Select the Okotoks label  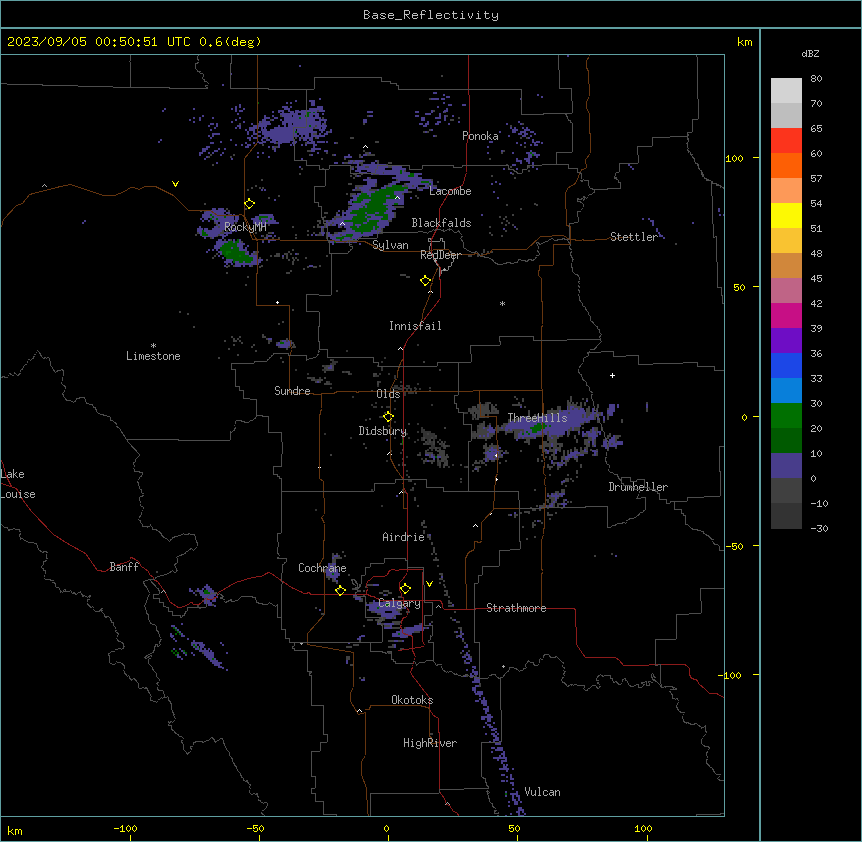tap(412, 700)
